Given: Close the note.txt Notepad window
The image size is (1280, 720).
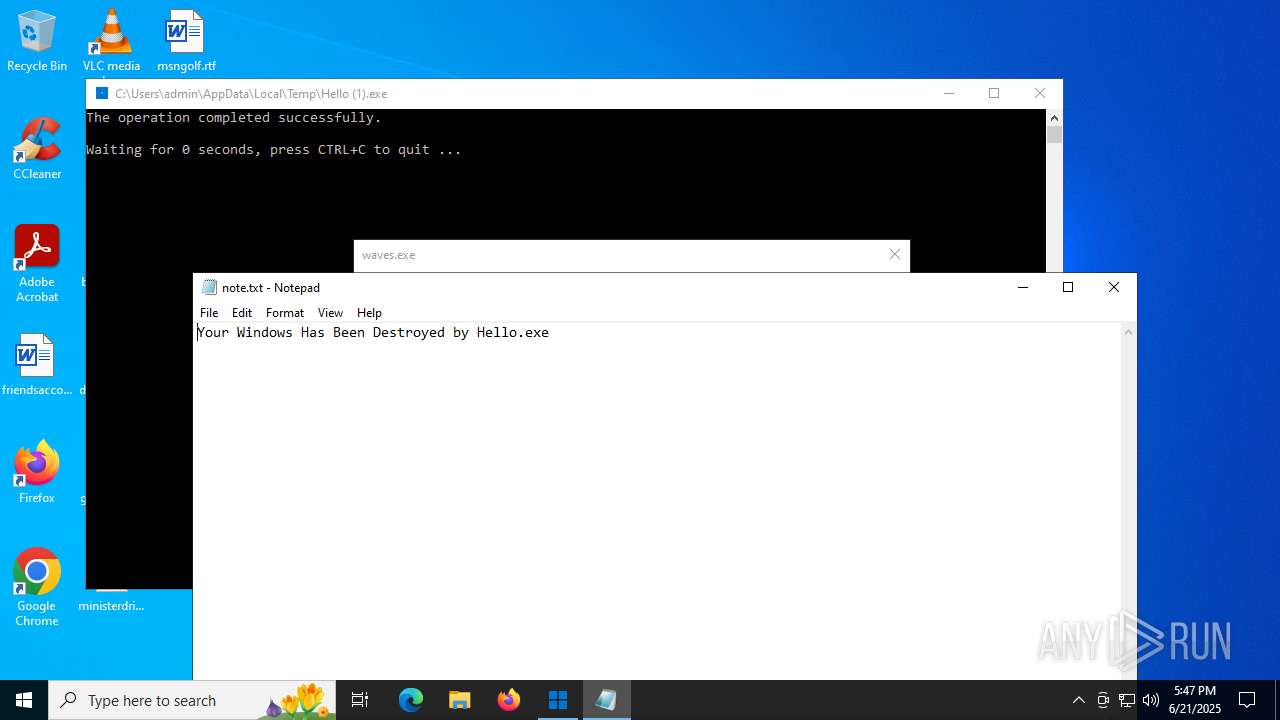Looking at the screenshot, I should tap(1114, 287).
